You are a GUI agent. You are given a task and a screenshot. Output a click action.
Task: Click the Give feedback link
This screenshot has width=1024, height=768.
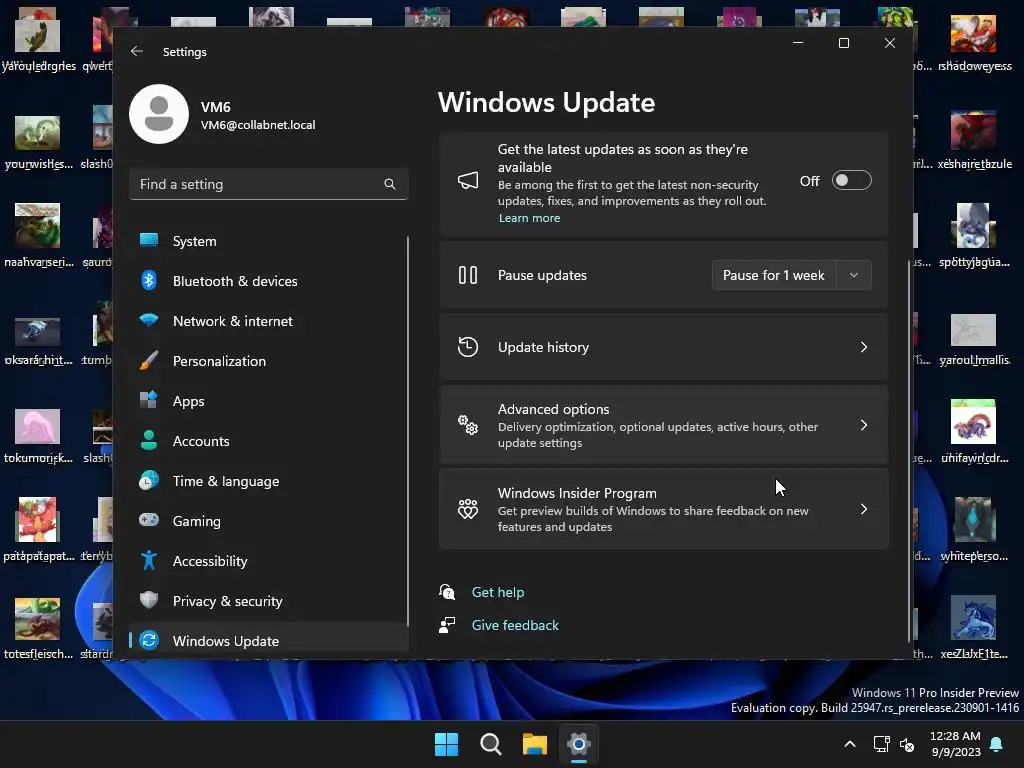[515, 625]
